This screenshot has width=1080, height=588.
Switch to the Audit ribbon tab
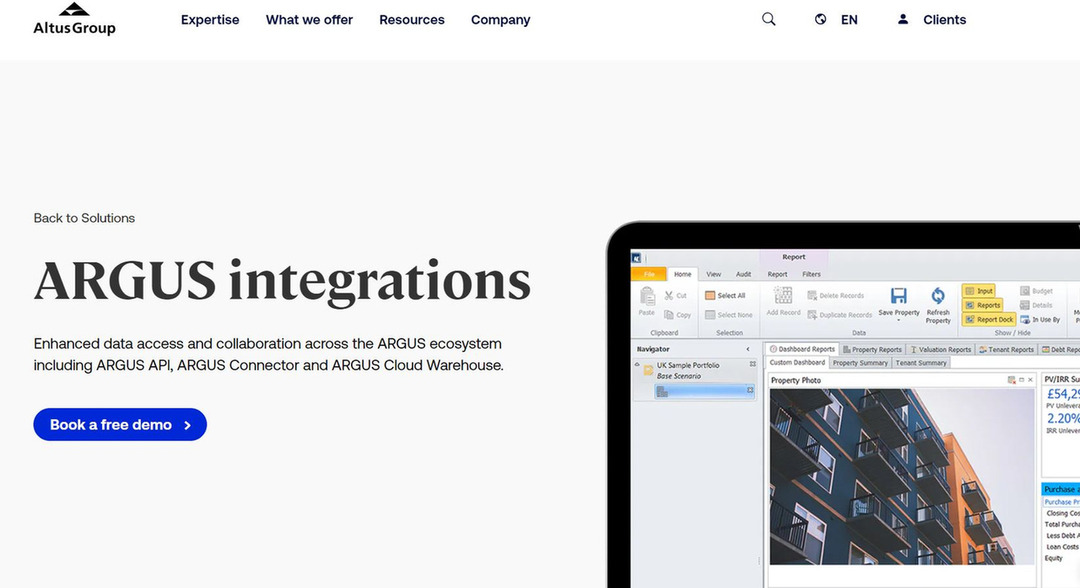click(743, 274)
